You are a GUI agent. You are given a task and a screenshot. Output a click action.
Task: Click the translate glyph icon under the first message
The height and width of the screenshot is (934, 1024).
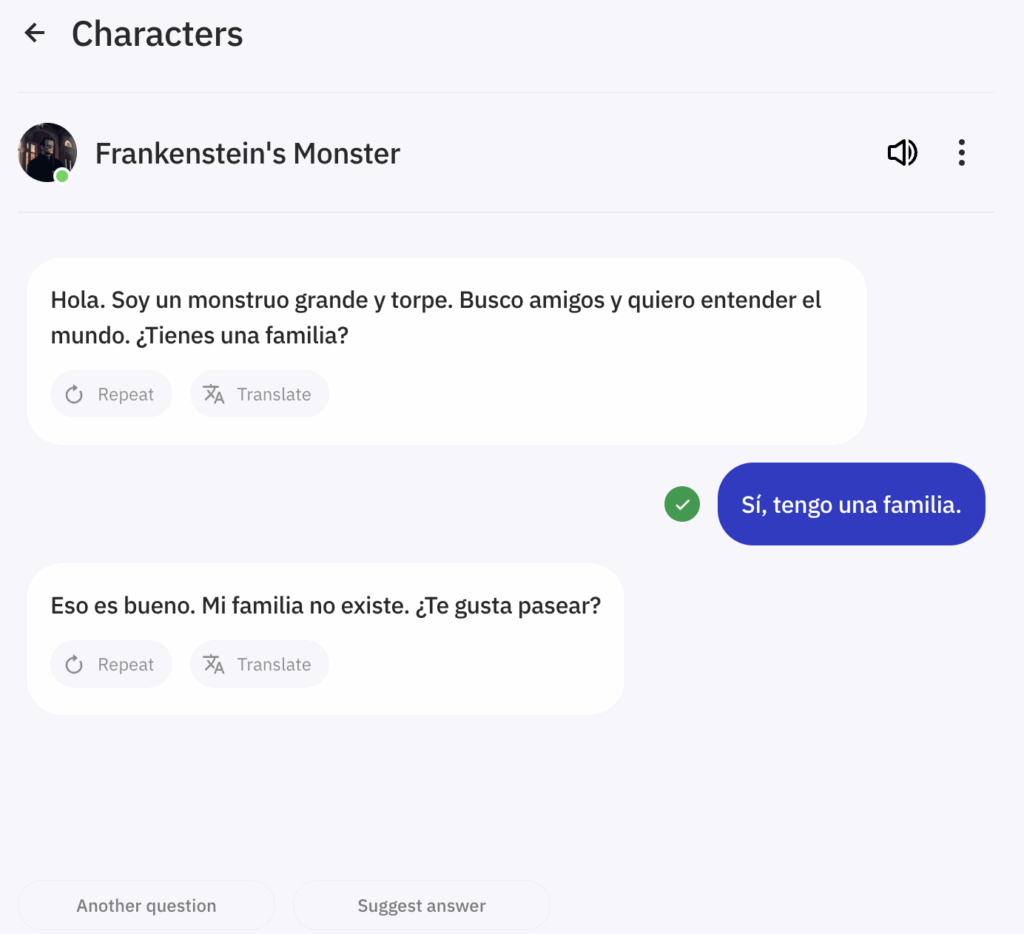click(x=214, y=394)
